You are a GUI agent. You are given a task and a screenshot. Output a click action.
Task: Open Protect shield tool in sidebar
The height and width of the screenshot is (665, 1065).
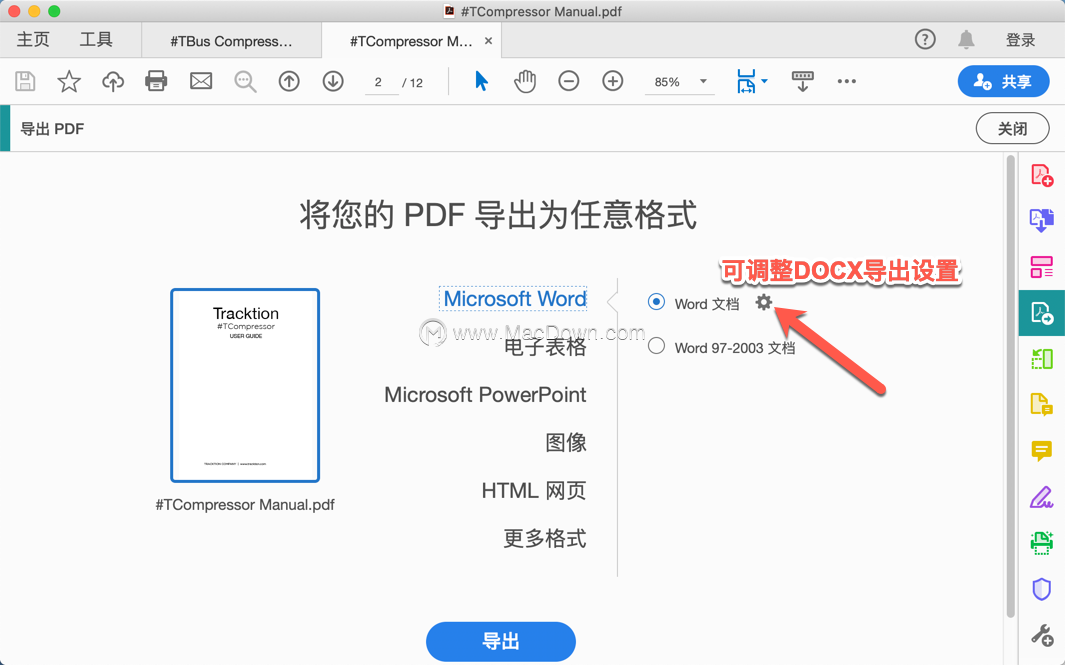click(x=1042, y=589)
